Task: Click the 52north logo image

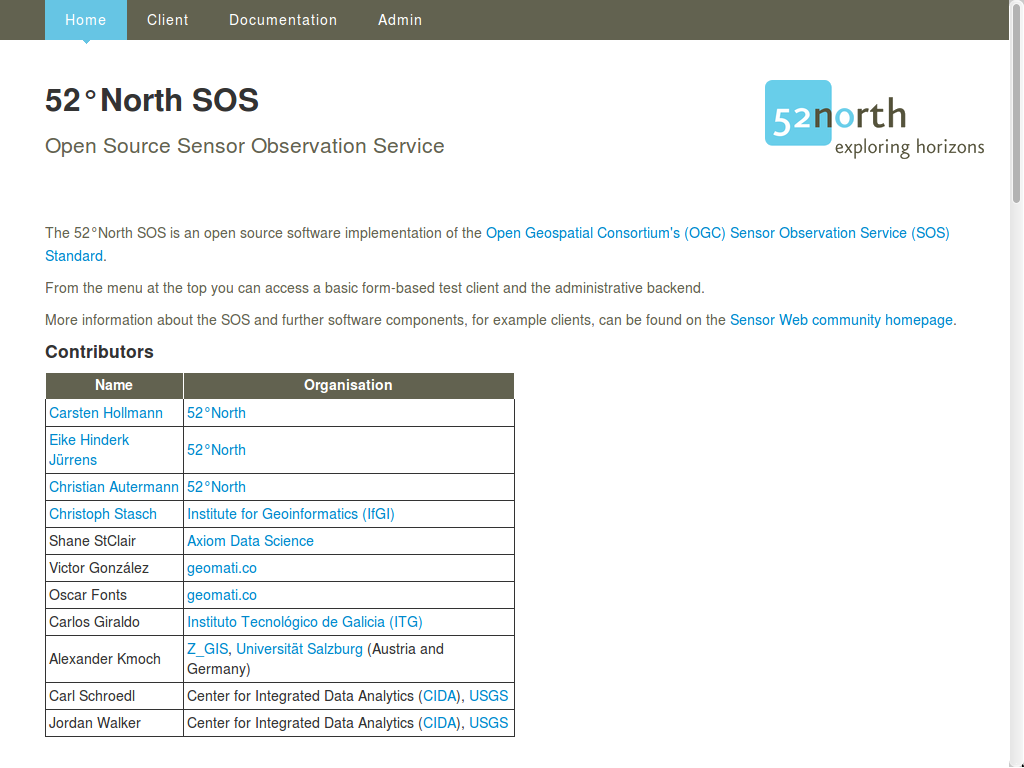Action: click(874, 120)
